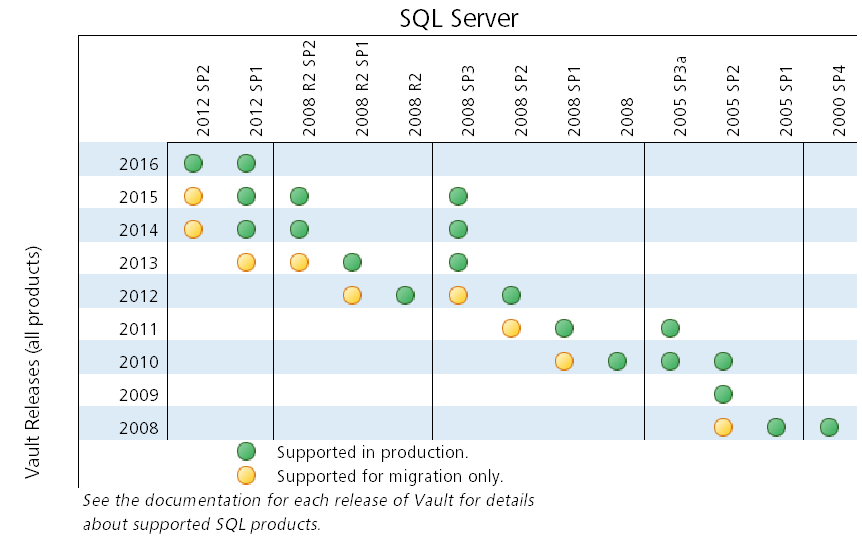862x557 pixels.
Task: Click green dot in 2010 row, SQL 2008 column
Action: [x=617, y=361]
